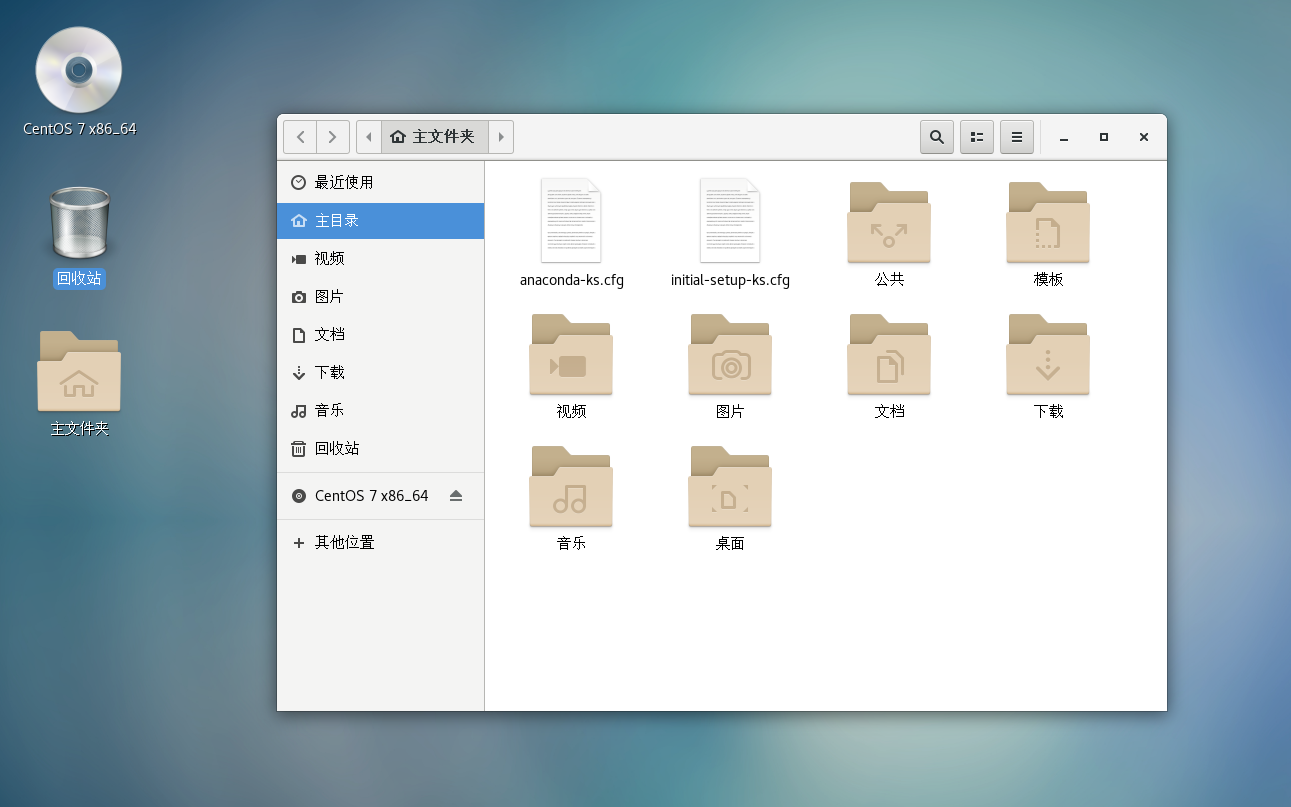Screen dimensions: 1291x807
Task: Select the CentOS 7 x86_64 disc desktop icon
Action: [x=79, y=69]
